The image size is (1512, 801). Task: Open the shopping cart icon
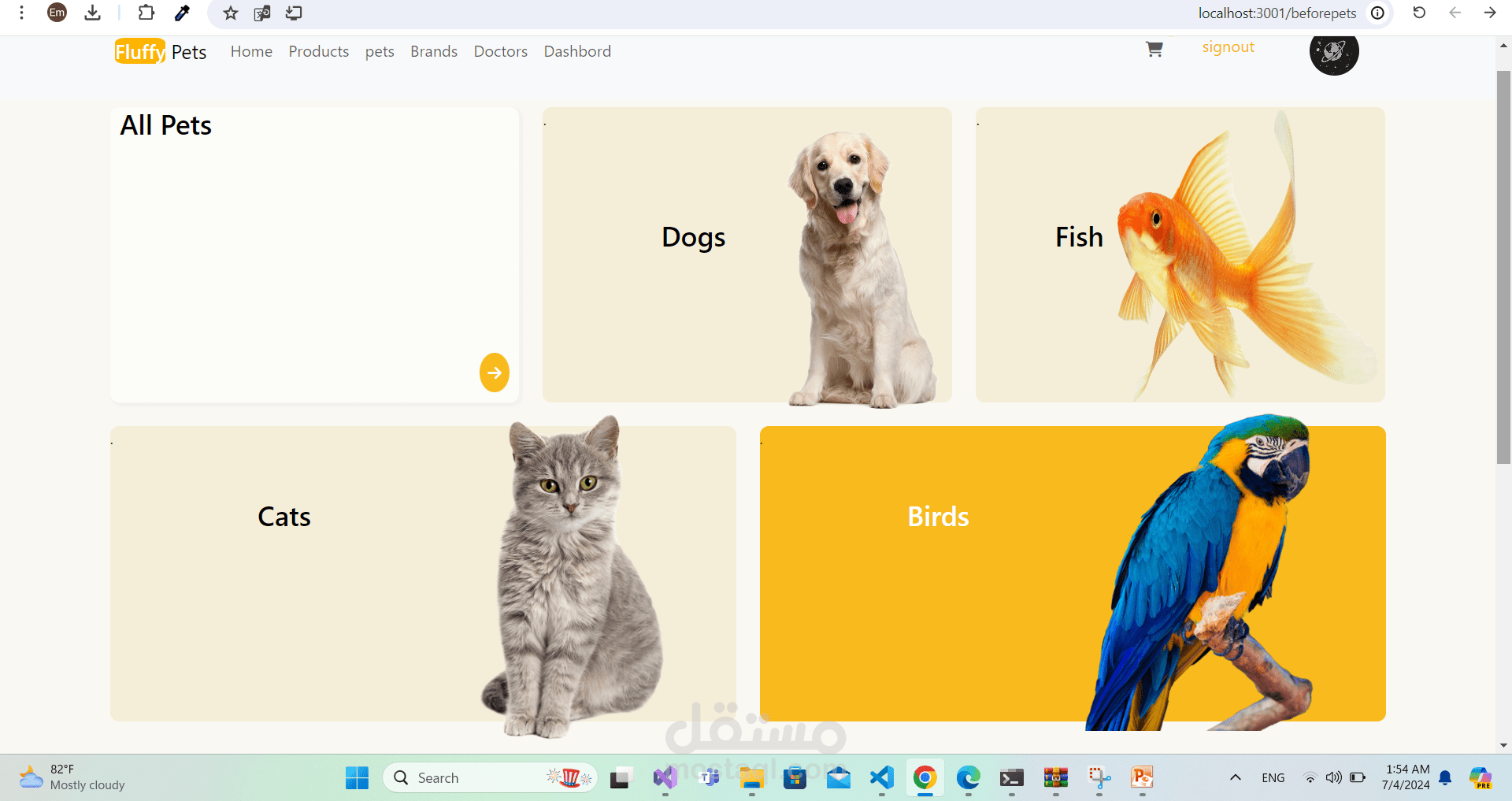[1154, 50]
